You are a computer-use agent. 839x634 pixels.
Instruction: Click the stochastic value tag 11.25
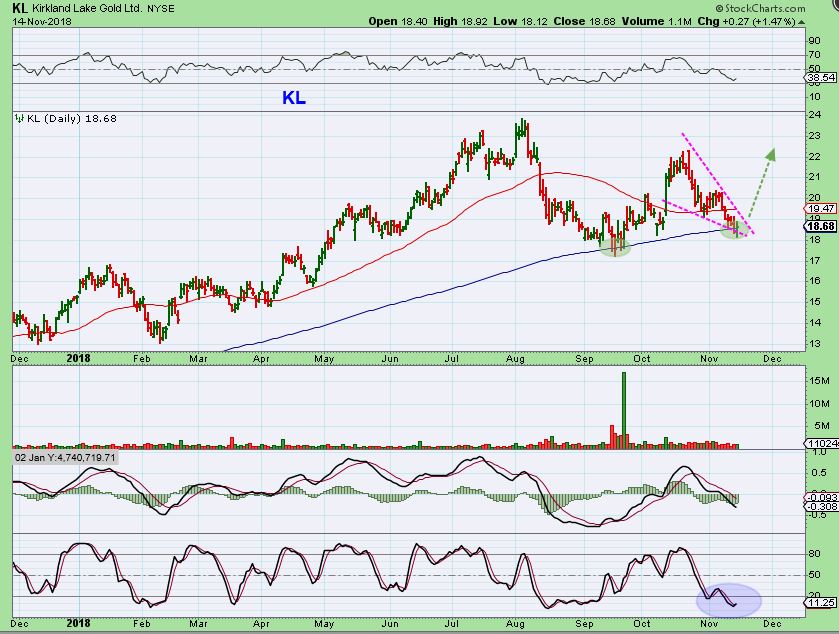coord(821,603)
